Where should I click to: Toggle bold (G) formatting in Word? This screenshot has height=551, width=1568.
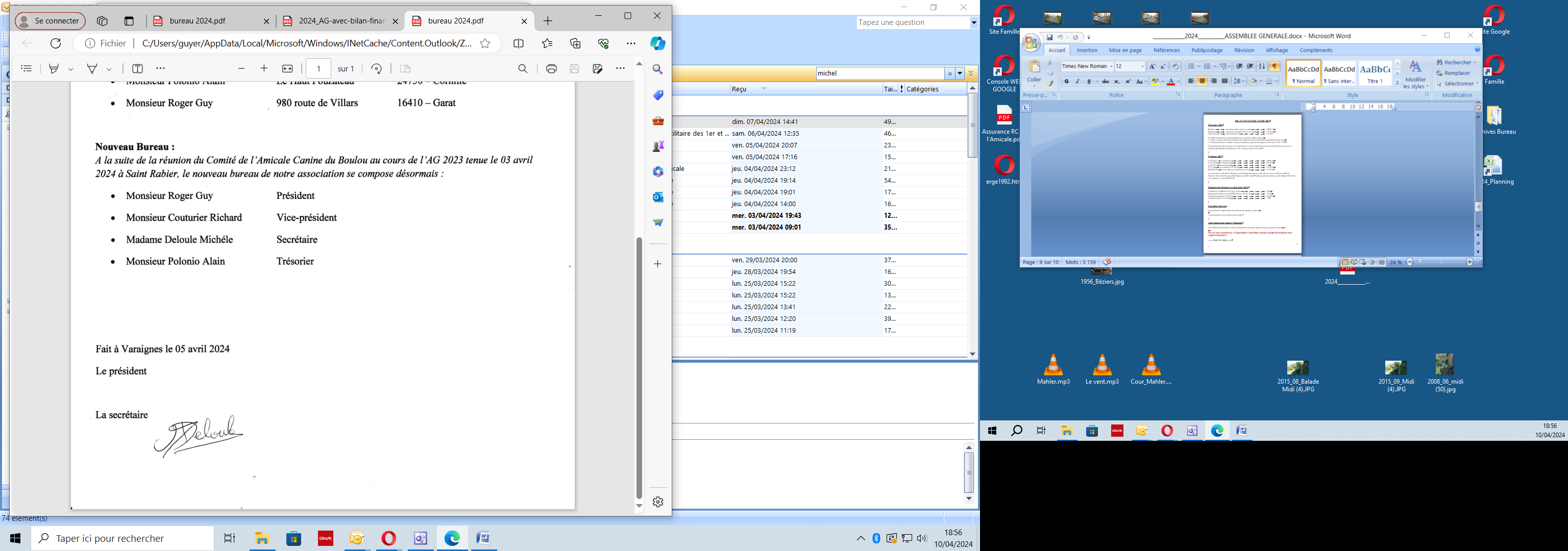(x=1066, y=82)
